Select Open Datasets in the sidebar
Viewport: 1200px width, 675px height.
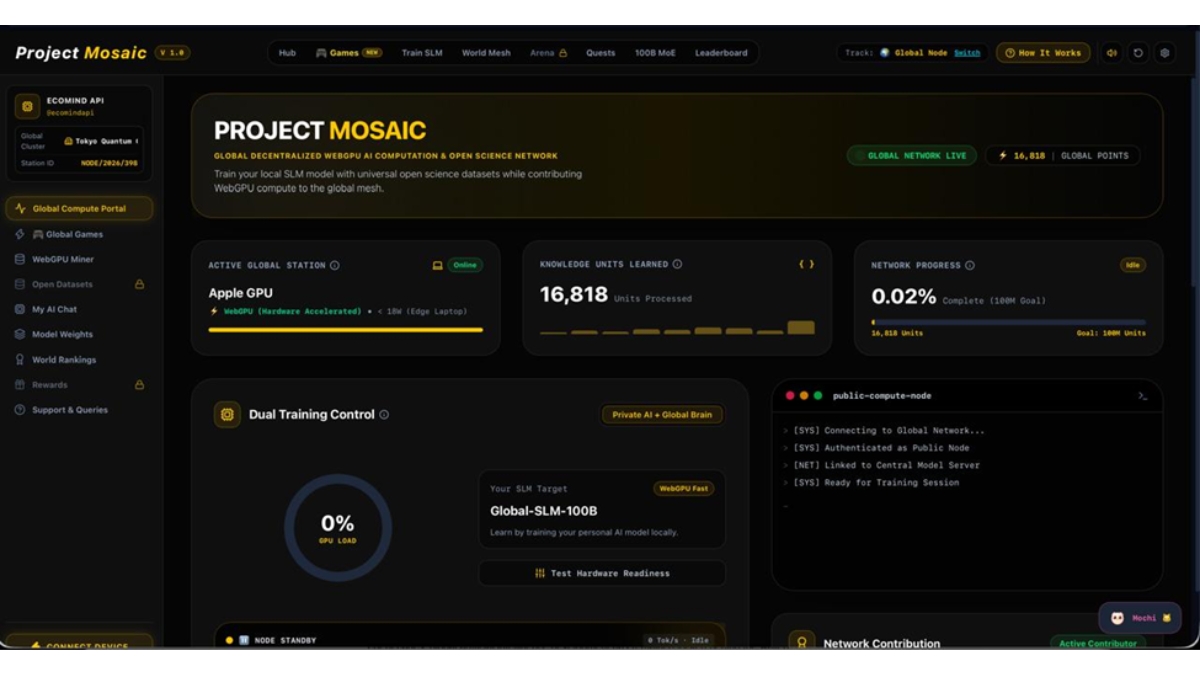[79, 284]
